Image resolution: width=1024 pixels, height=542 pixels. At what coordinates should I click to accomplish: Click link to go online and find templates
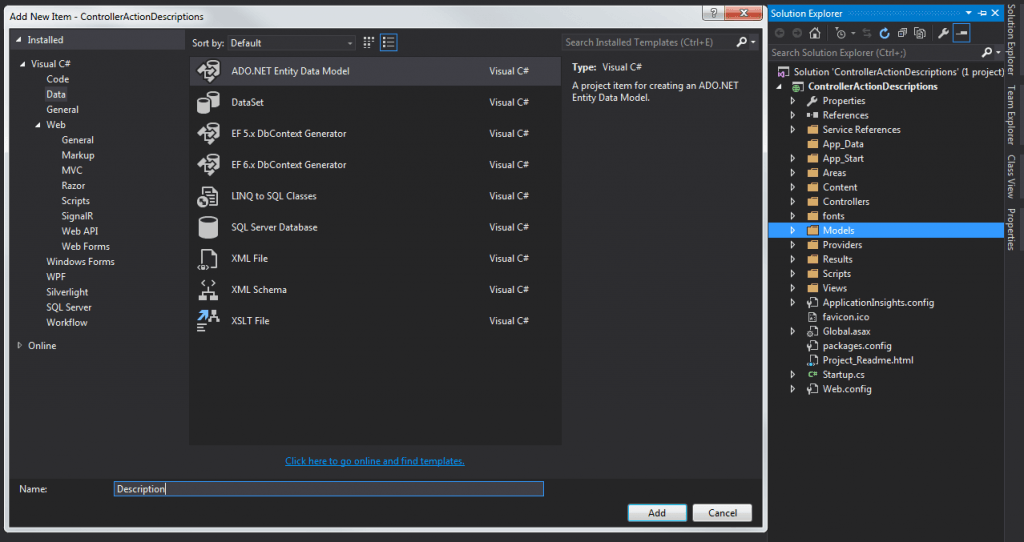(x=375, y=461)
